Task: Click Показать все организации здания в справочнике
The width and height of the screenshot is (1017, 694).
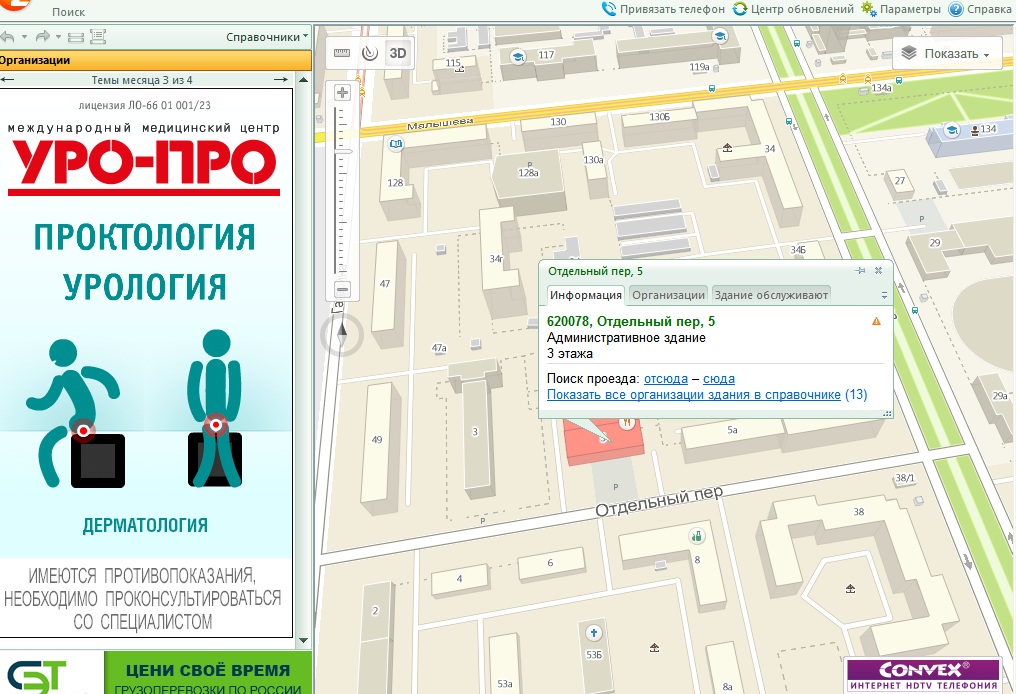Action: (x=693, y=394)
